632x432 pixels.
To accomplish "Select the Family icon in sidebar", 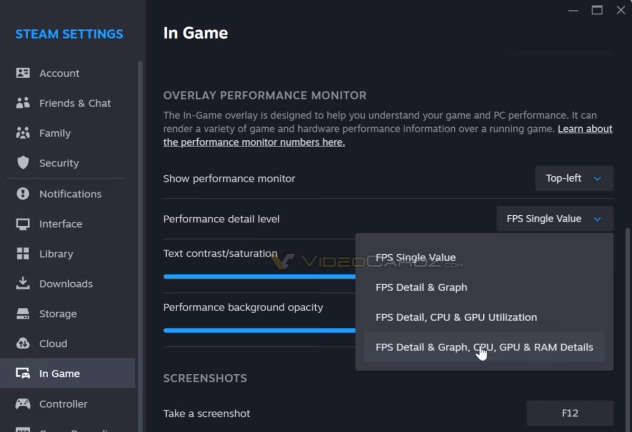I will (23, 134).
